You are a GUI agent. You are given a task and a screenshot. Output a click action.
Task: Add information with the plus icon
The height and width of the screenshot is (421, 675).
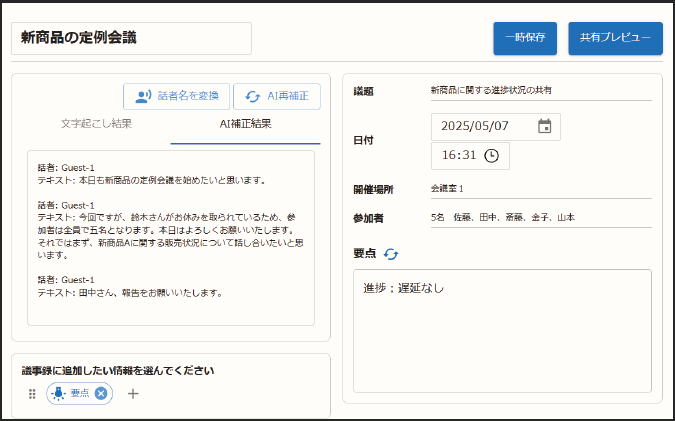click(133, 393)
